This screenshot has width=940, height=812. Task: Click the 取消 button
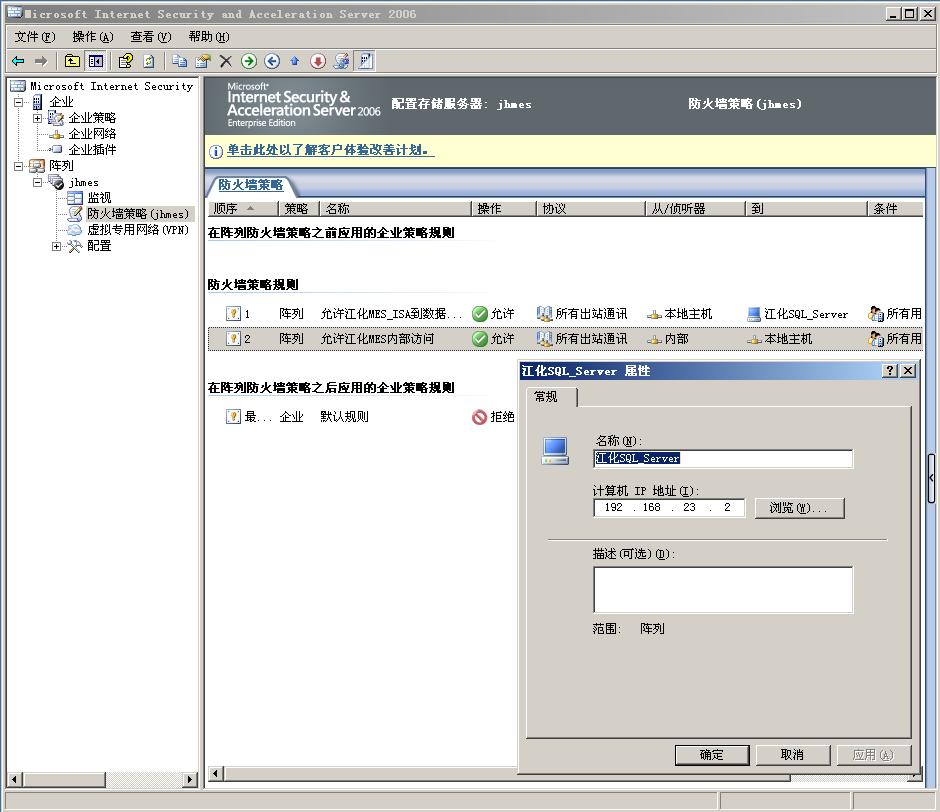tap(793, 755)
